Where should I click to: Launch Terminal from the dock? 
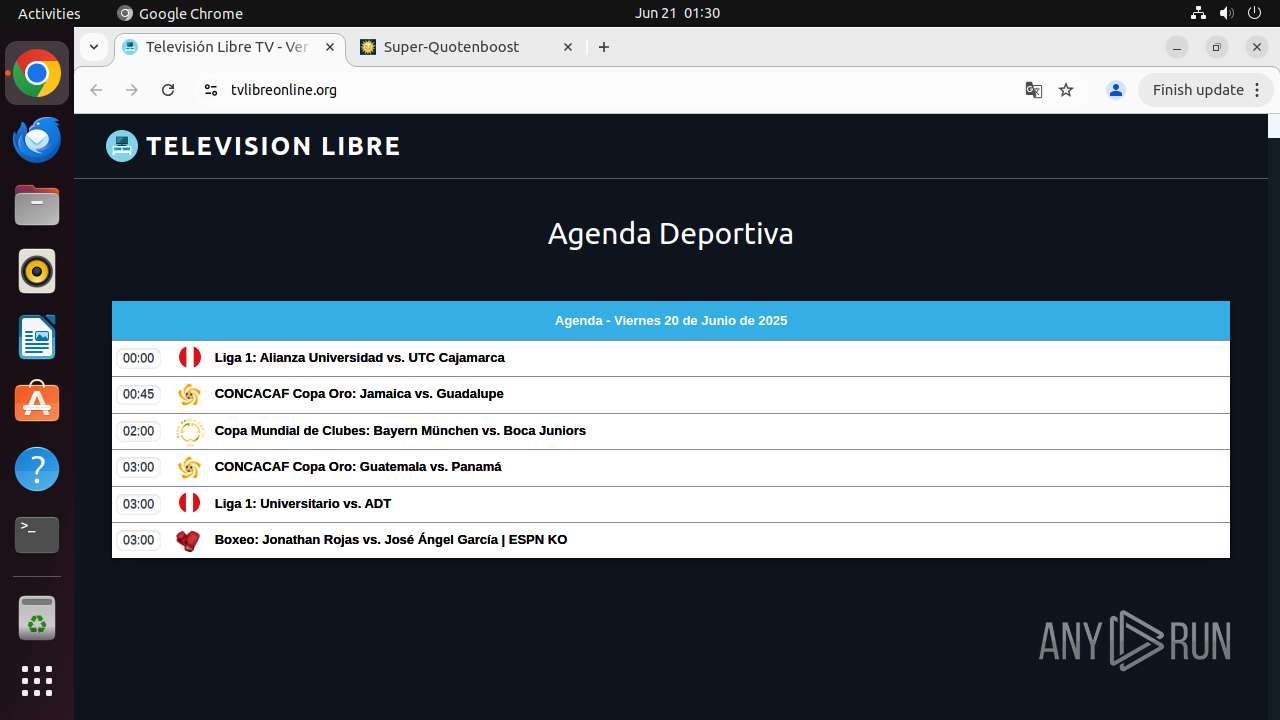37,535
